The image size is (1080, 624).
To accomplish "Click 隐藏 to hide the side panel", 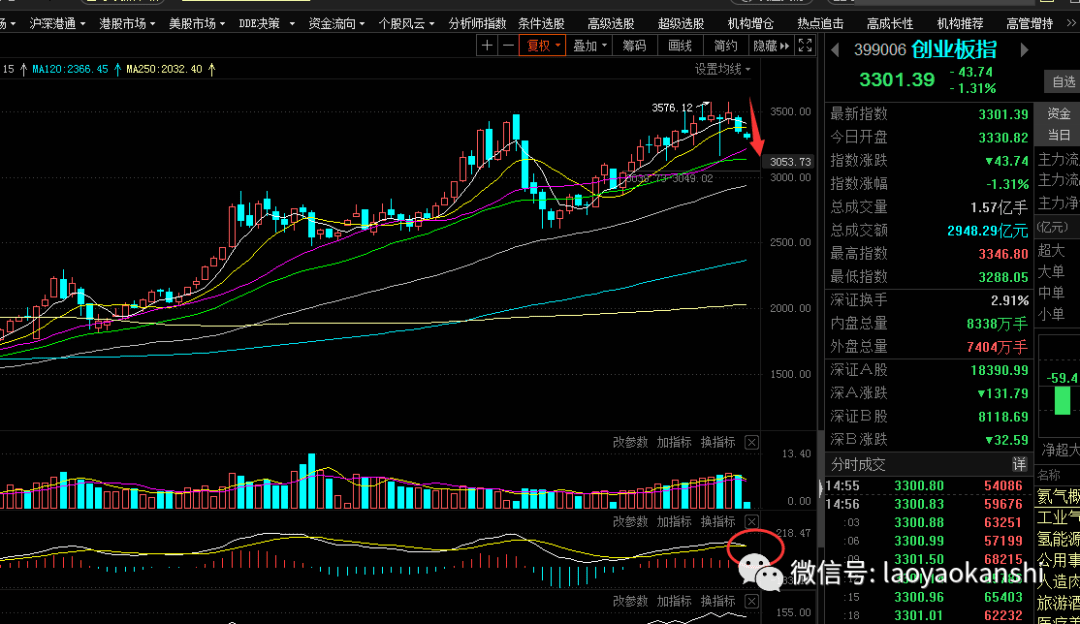I will [768, 45].
